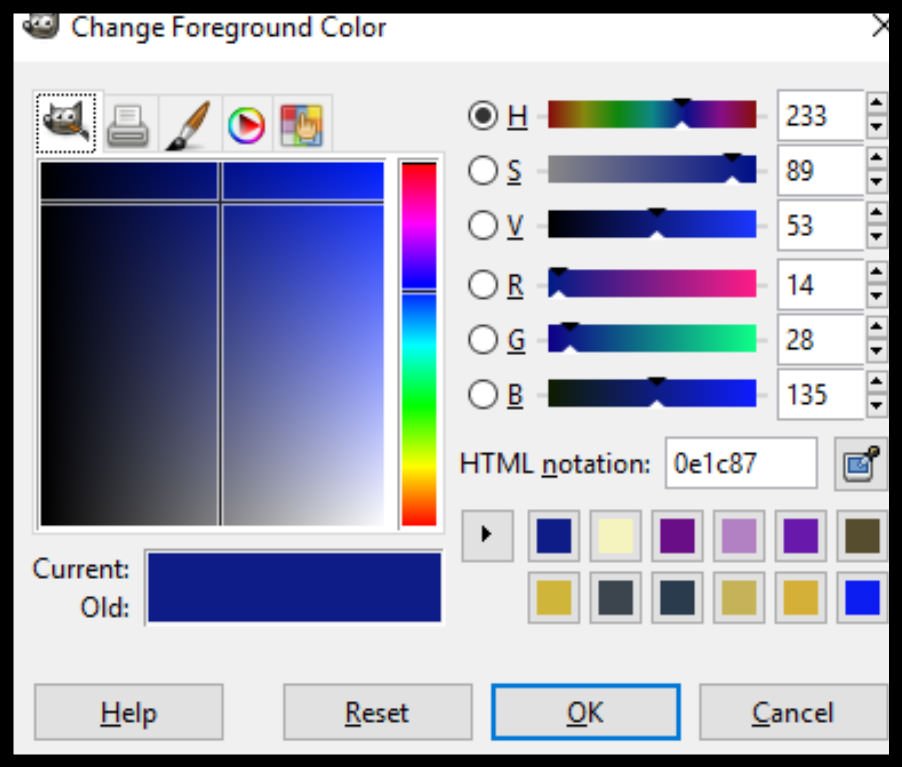Choose the violet history swatch in top row
This screenshot has width=902, height=767.
pos(800,536)
